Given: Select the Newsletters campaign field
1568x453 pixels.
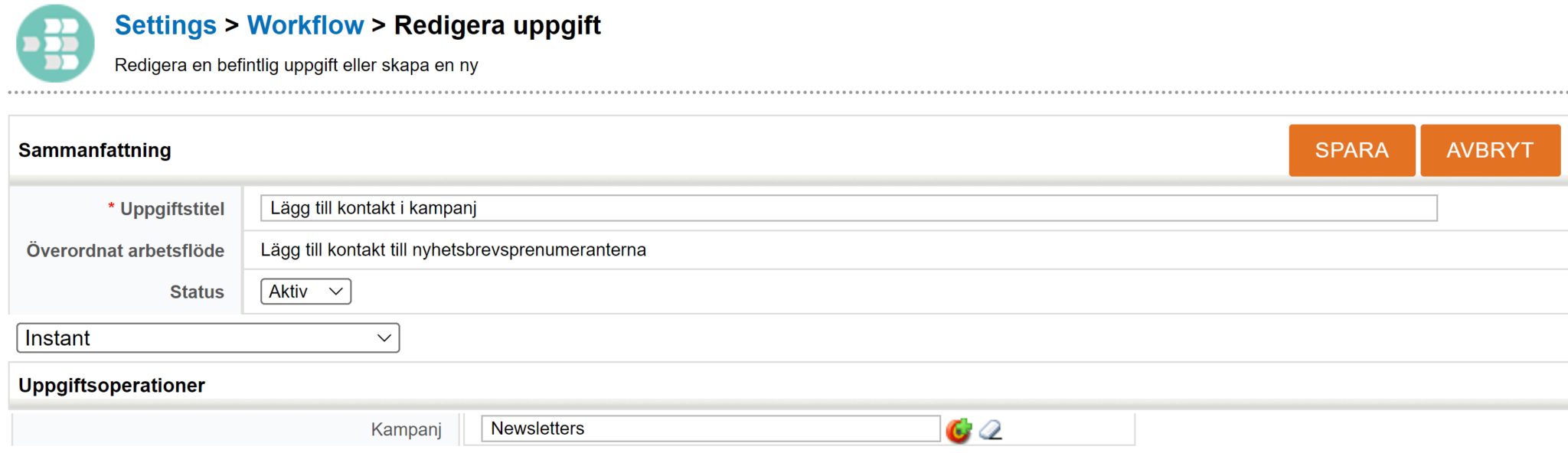Looking at the screenshot, I should 710,429.
